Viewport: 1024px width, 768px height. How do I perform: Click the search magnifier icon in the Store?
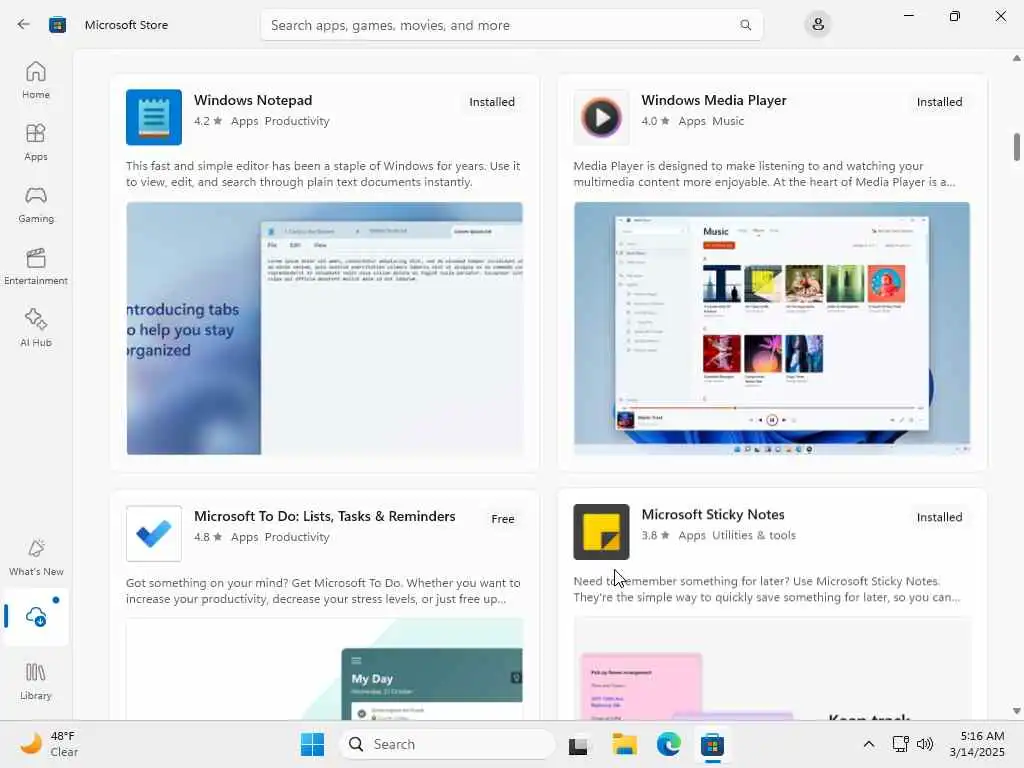point(745,25)
